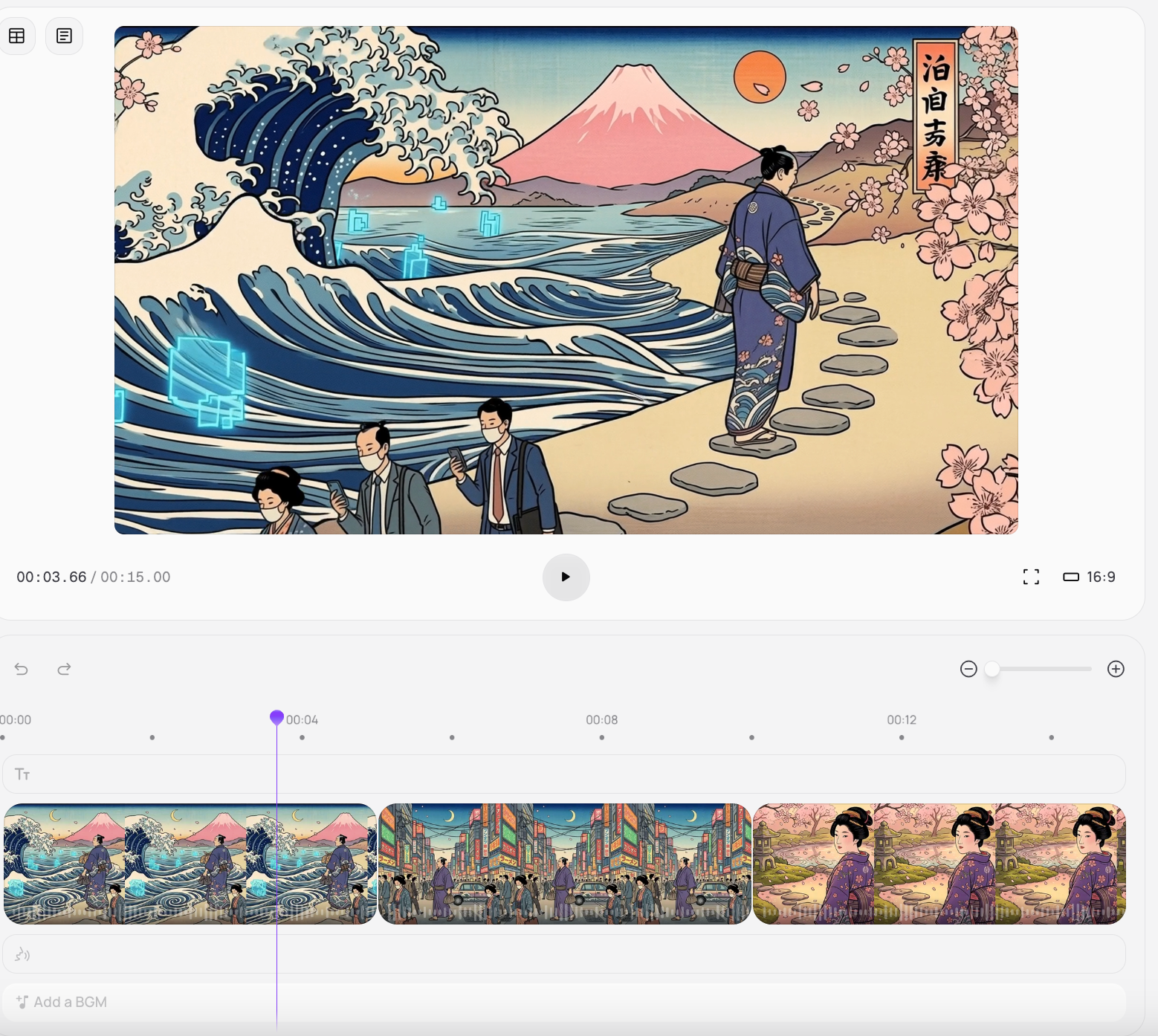Viewport: 1158px width, 1036px height.
Task: Click the timeline zoom slider handle
Action: point(992,669)
